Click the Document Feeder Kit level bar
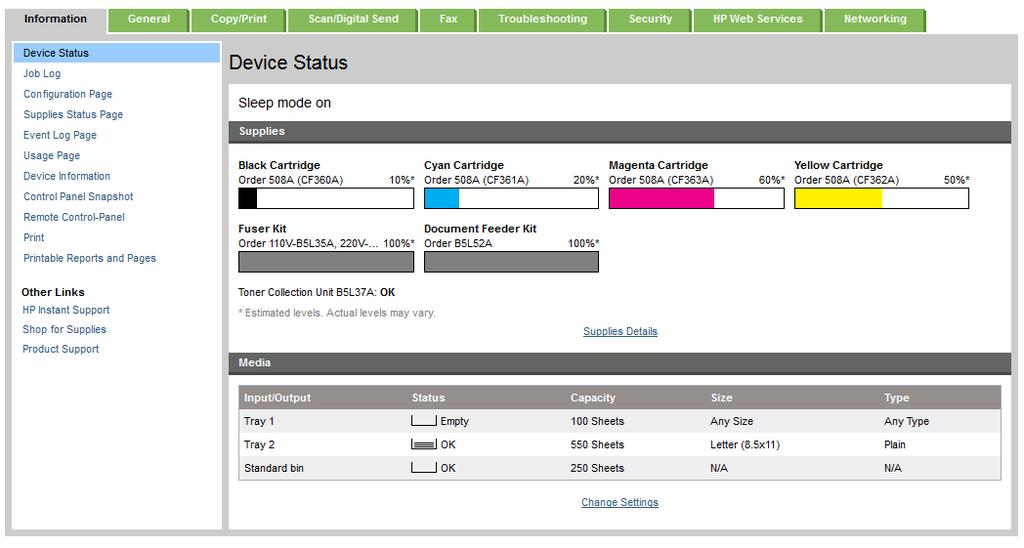The height and width of the screenshot is (548, 1024). coord(511,262)
